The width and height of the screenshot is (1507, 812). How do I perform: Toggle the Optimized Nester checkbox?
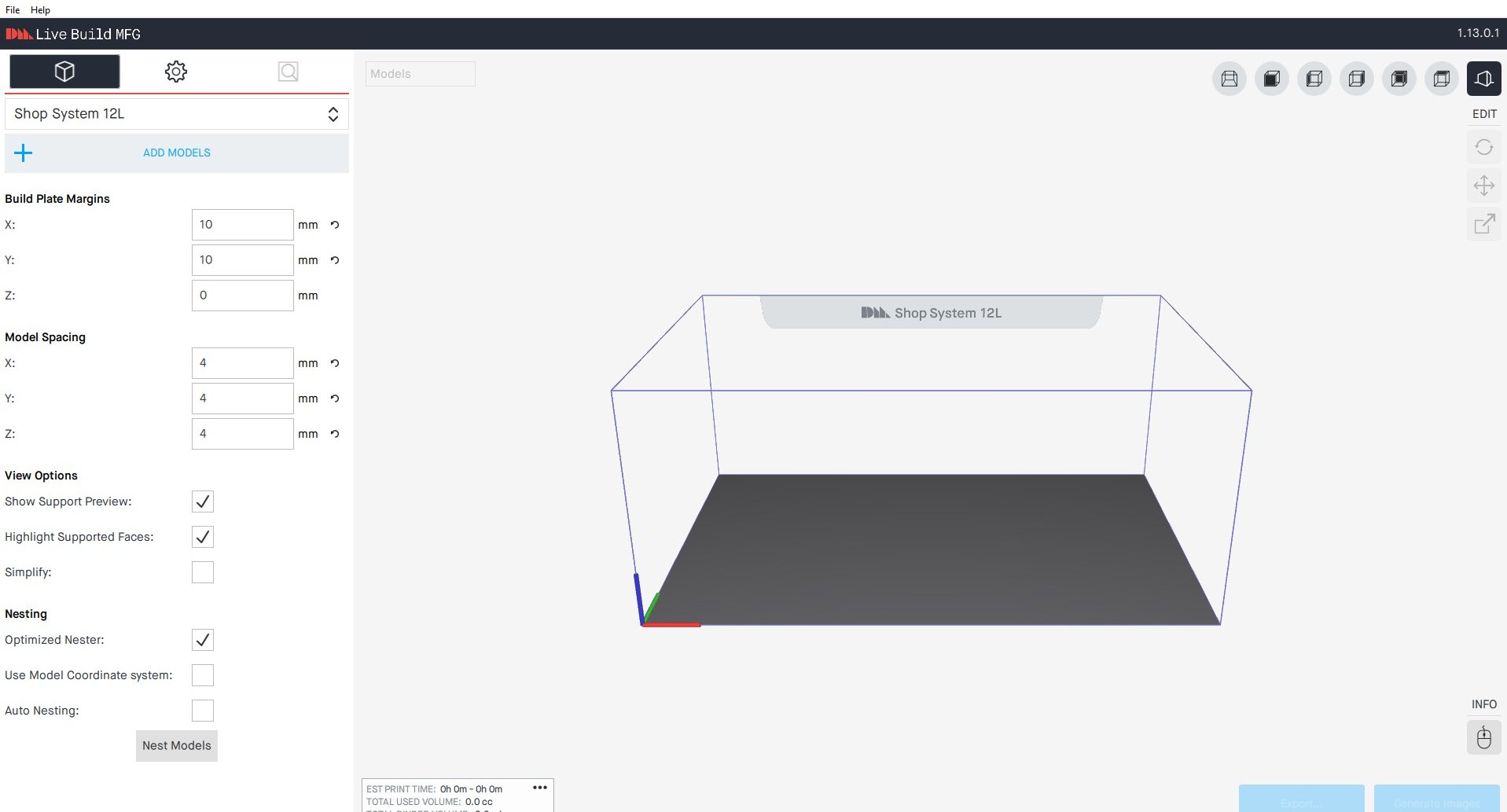[203, 640]
